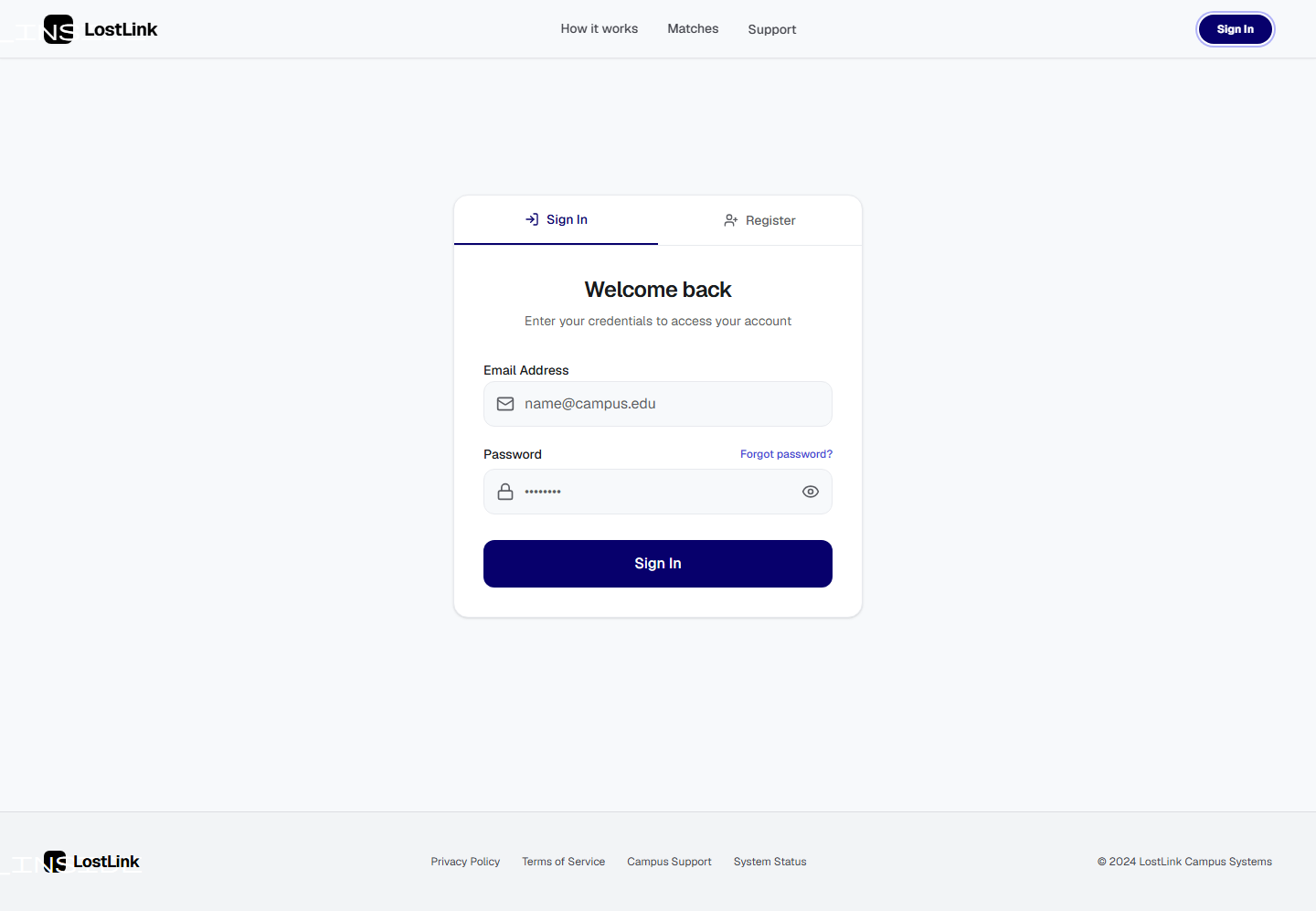Screen dimensions: 1316x911
Task: Open the Privacy Policy footer link
Action: click(x=465, y=862)
